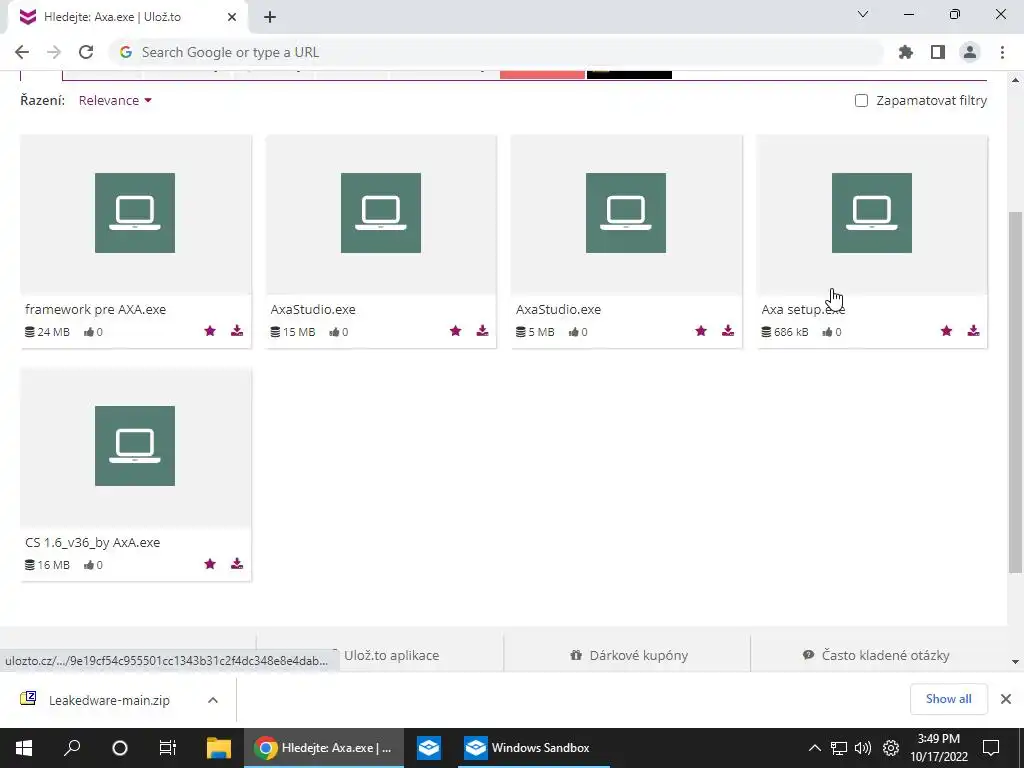1024x768 pixels.
Task: Download the CS 1.6_v36_by AxA.exe file
Action: tap(237, 564)
